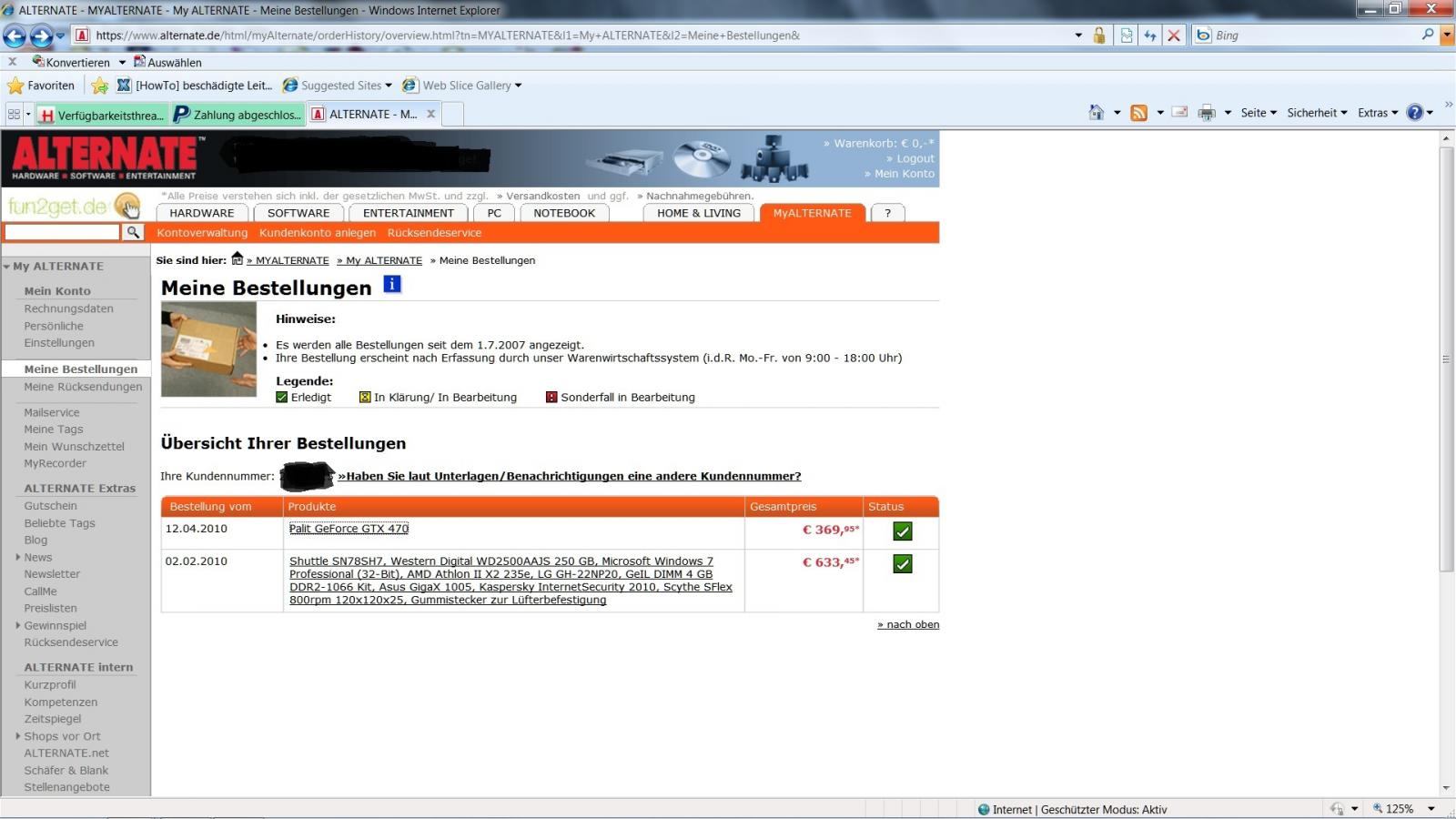Viewport: 1456px width, 819px height.
Task: Click the Shuttle SN78SH7 order products link
Action: point(511,581)
